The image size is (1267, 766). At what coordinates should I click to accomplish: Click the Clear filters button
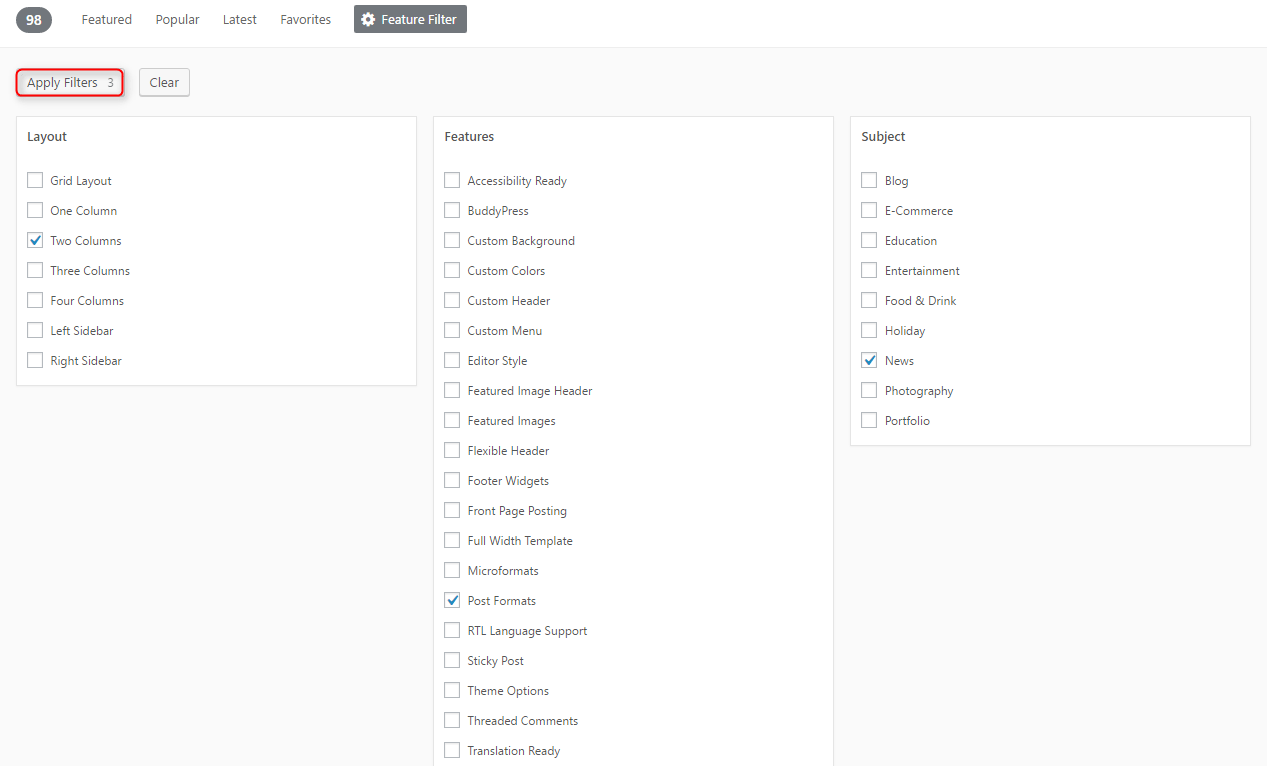click(x=164, y=82)
